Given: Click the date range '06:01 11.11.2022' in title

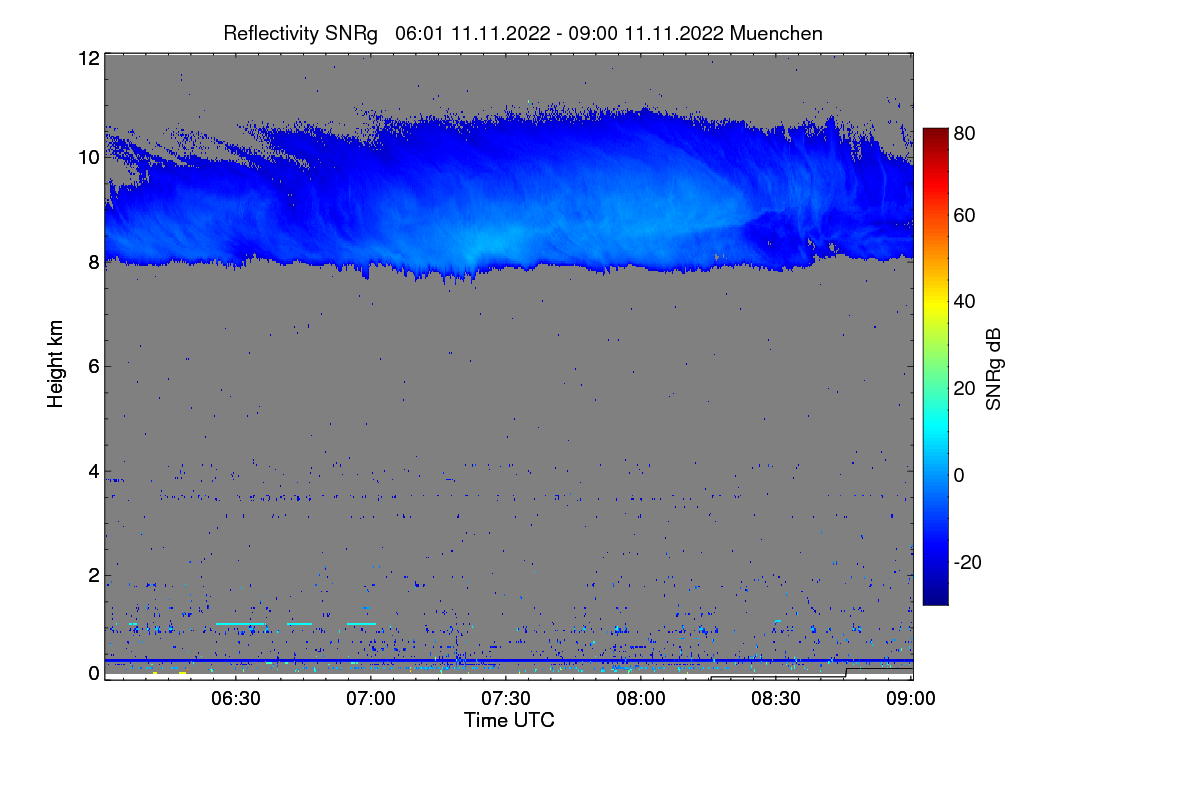Looking at the screenshot, I should coord(472,33).
